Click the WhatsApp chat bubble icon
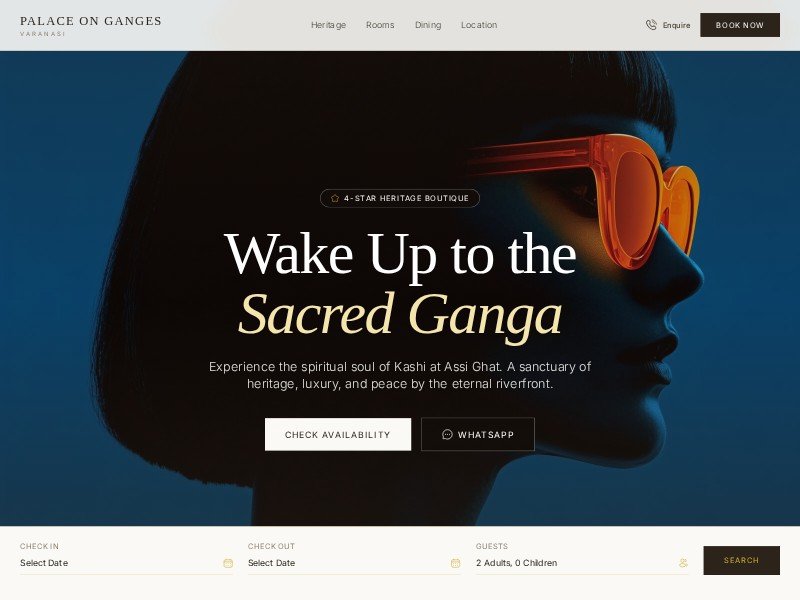 (447, 434)
